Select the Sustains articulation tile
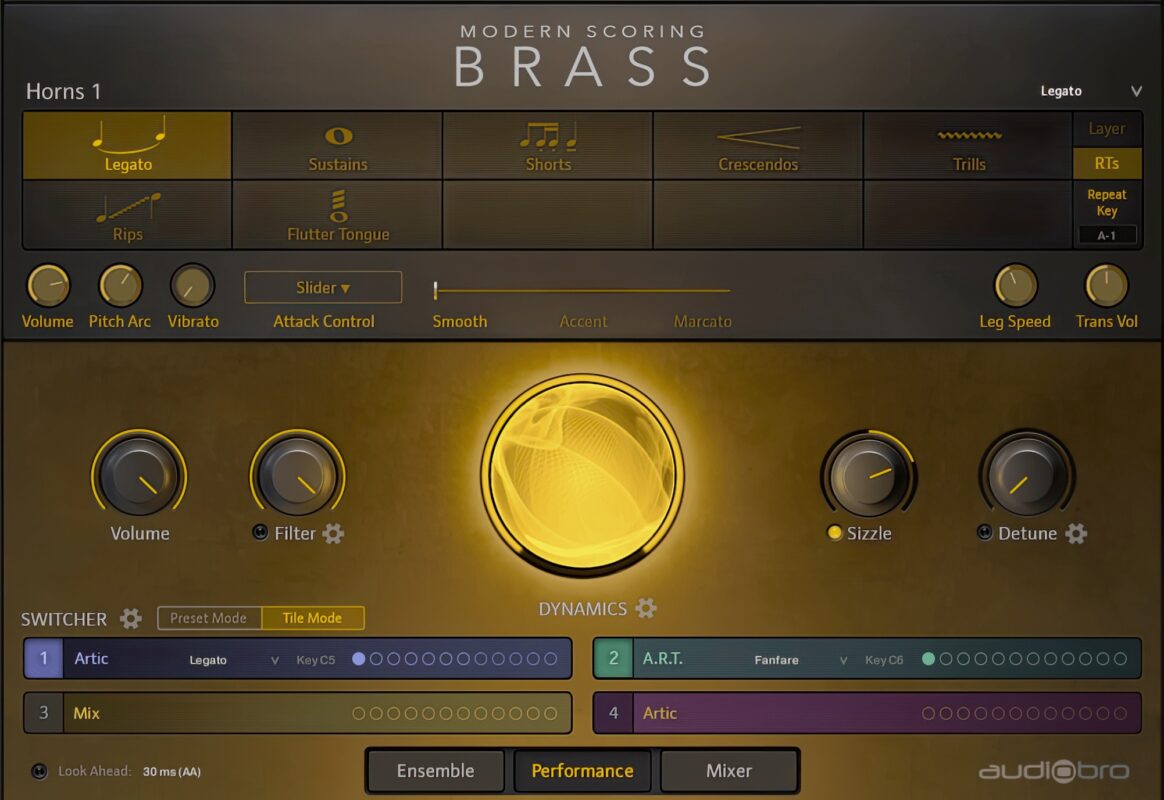The image size is (1164, 800). (x=337, y=145)
